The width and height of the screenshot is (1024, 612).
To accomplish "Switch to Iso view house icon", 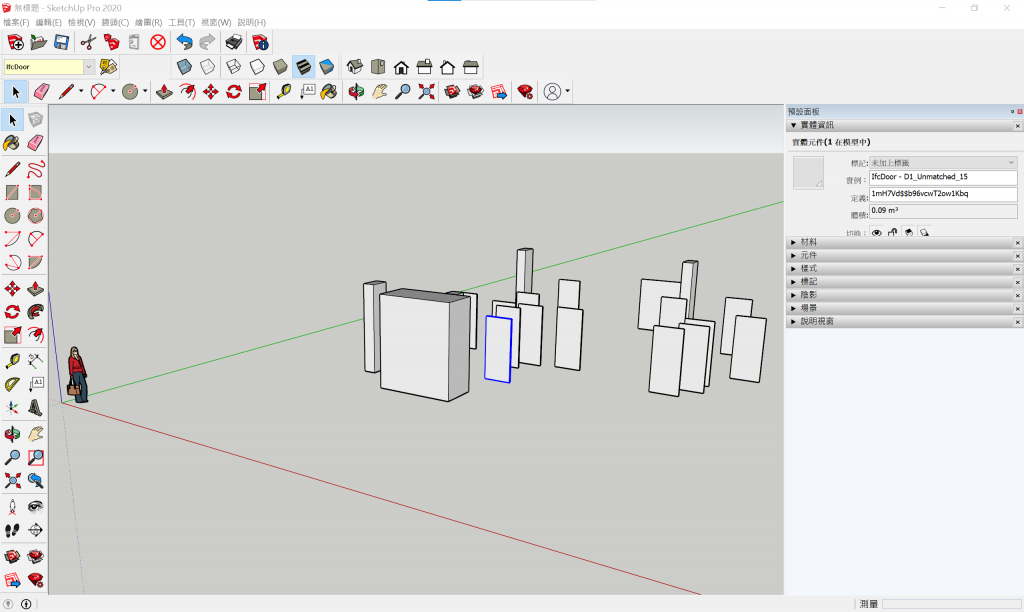I will [x=355, y=67].
